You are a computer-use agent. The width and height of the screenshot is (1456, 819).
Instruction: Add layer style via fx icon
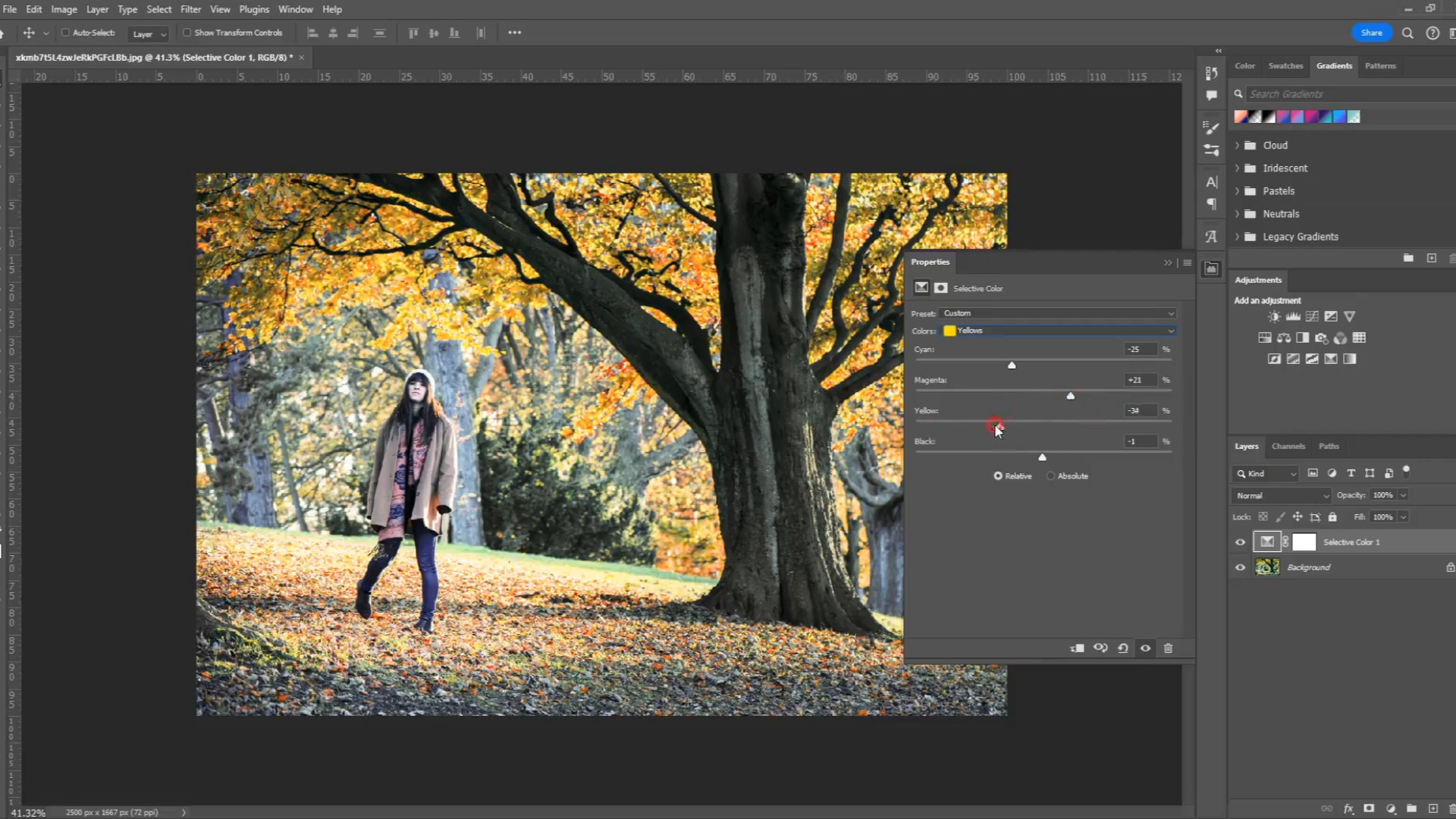tap(1348, 809)
